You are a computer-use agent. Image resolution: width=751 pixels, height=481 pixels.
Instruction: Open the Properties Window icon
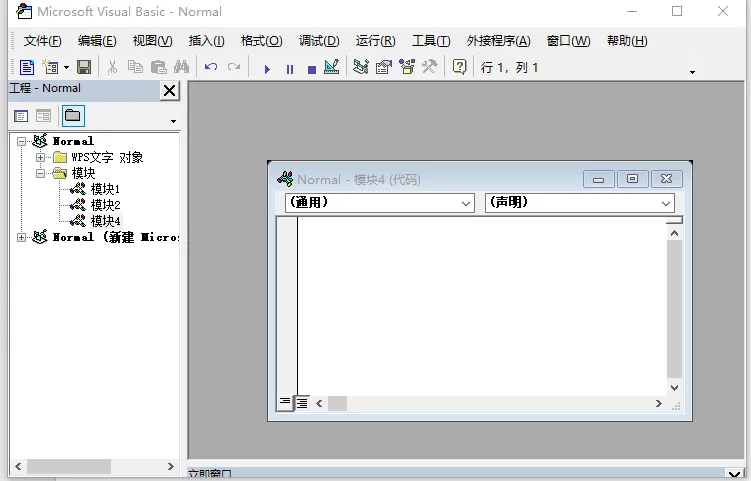[x=384, y=67]
